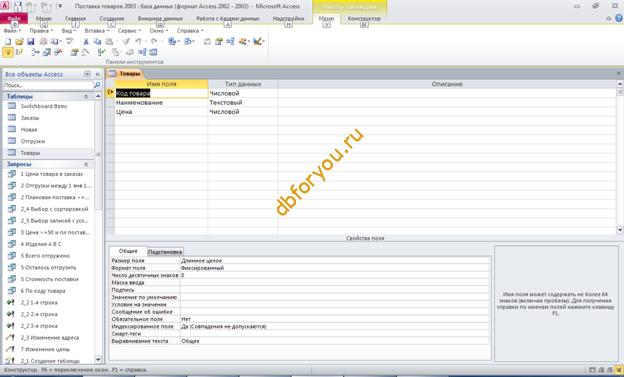This screenshot has height=377, width=624.
Task: Click the Save diskette icon in toolbar
Action: [x=31, y=41]
